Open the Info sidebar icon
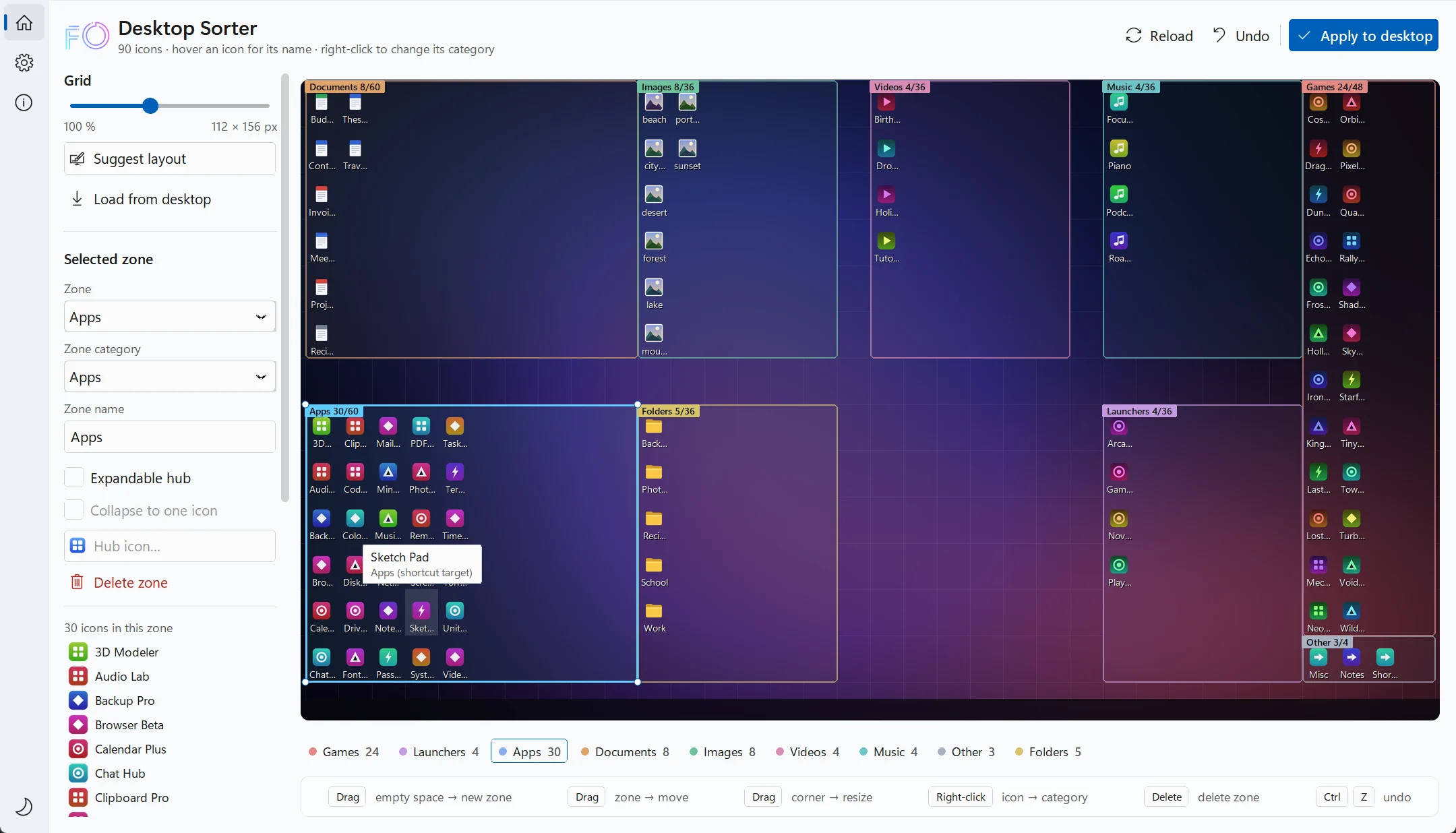1456x833 pixels. [24, 102]
